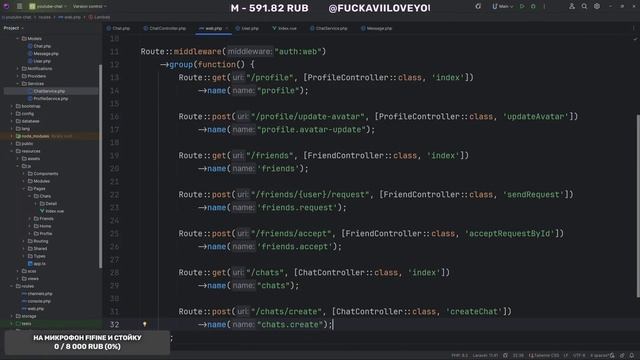The image size is (640, 360).
Task: Select the Friends pages folder
Action: point(43,218)
